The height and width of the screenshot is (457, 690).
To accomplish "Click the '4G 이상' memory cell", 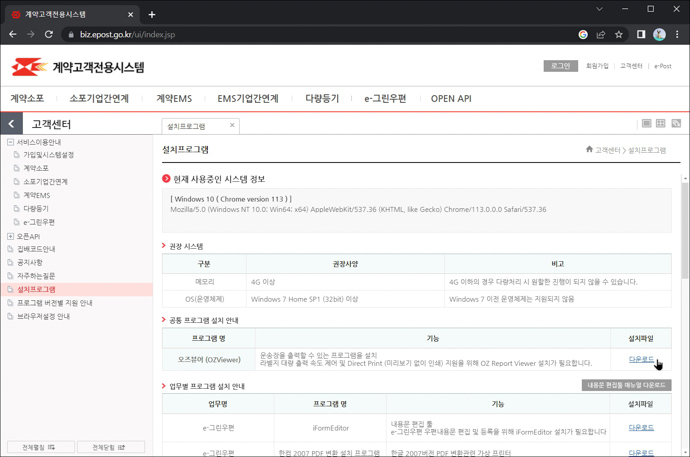I will click(x=345, y=282).
